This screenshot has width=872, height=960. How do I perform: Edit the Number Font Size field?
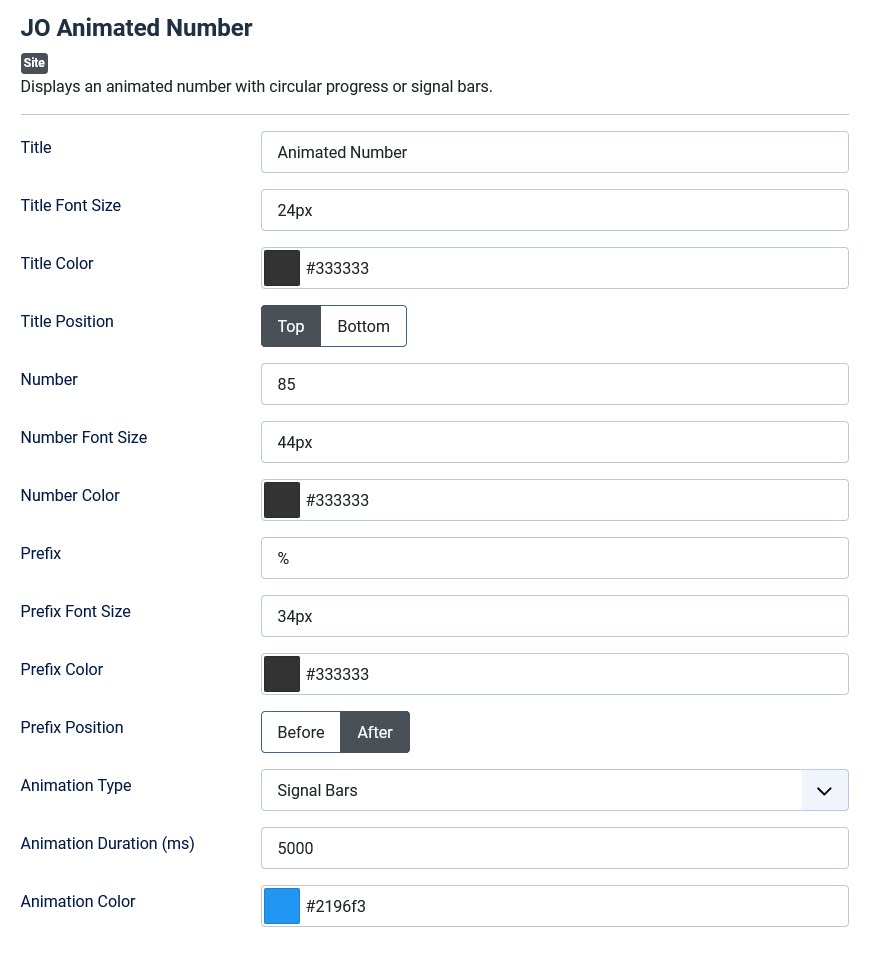(554, 442)
